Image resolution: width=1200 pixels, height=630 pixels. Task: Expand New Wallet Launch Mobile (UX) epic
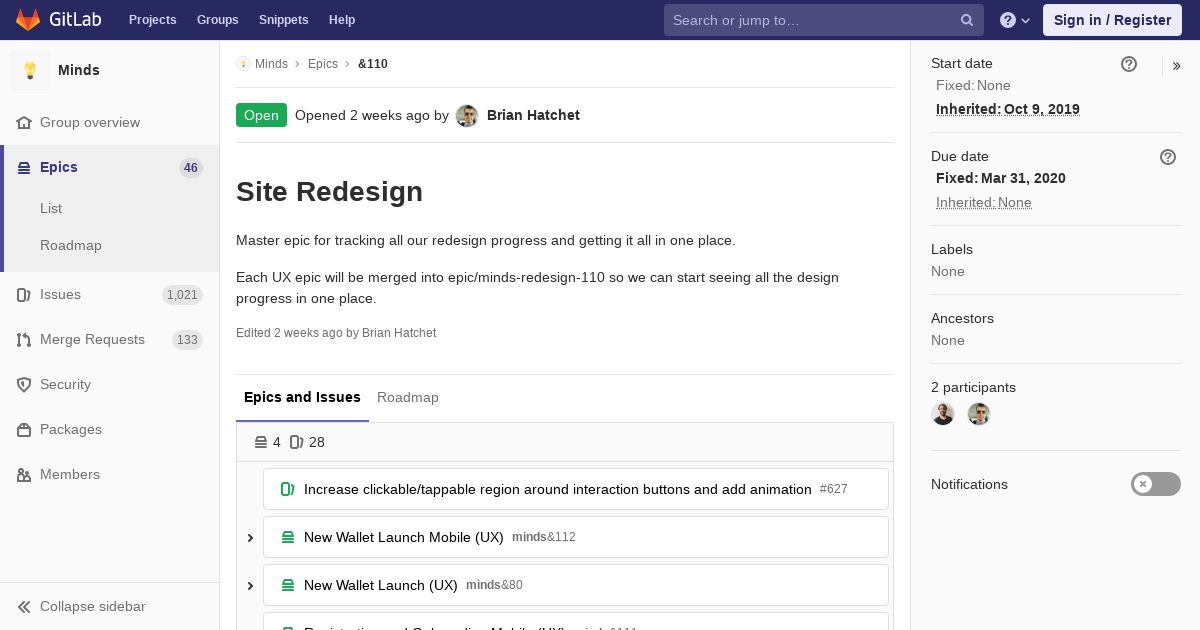point(250,538)
